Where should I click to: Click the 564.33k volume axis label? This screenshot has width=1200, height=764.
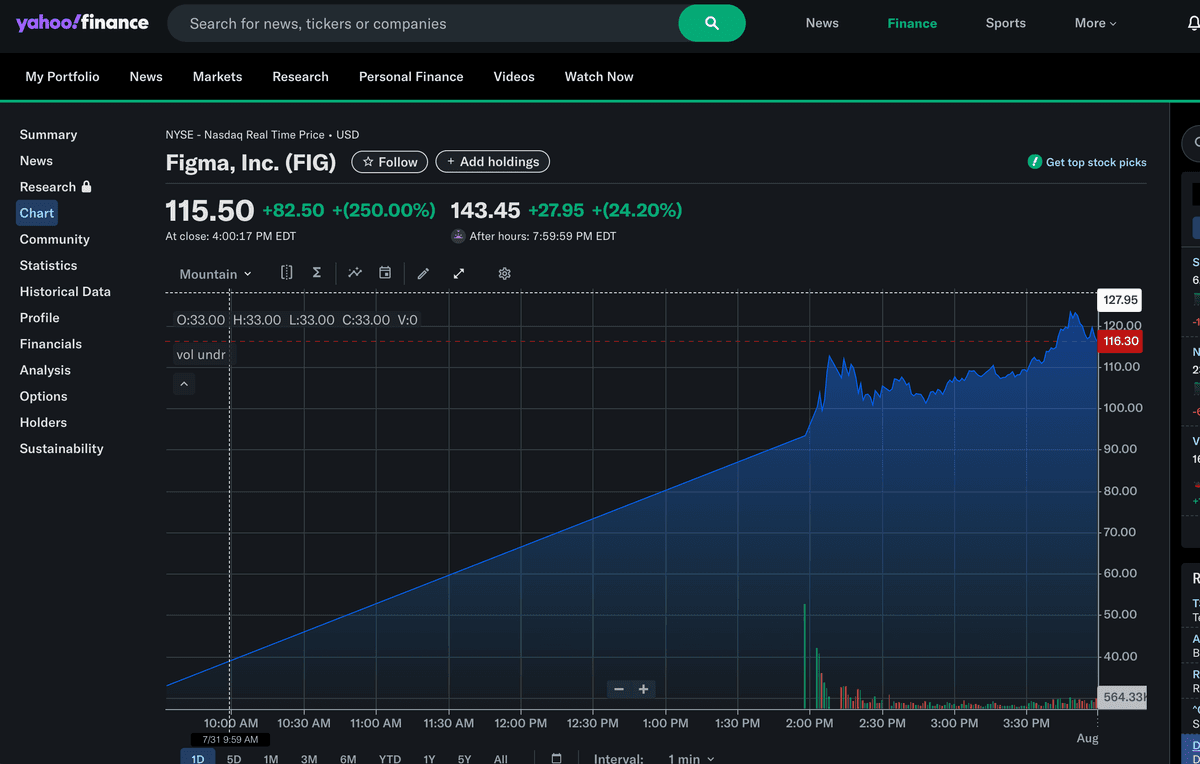coord(1122,697)
